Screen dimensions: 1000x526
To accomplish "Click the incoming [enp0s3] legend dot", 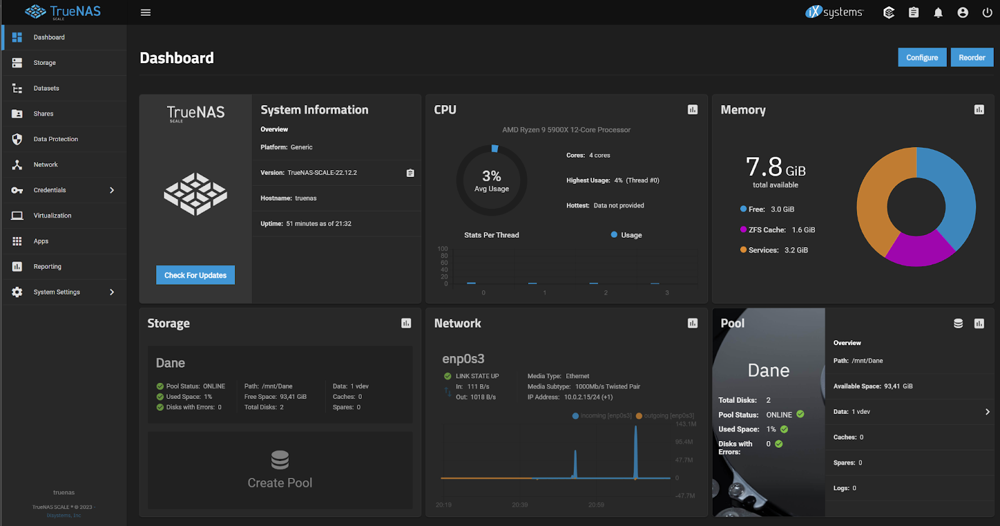I will click(x=575, y=416).
